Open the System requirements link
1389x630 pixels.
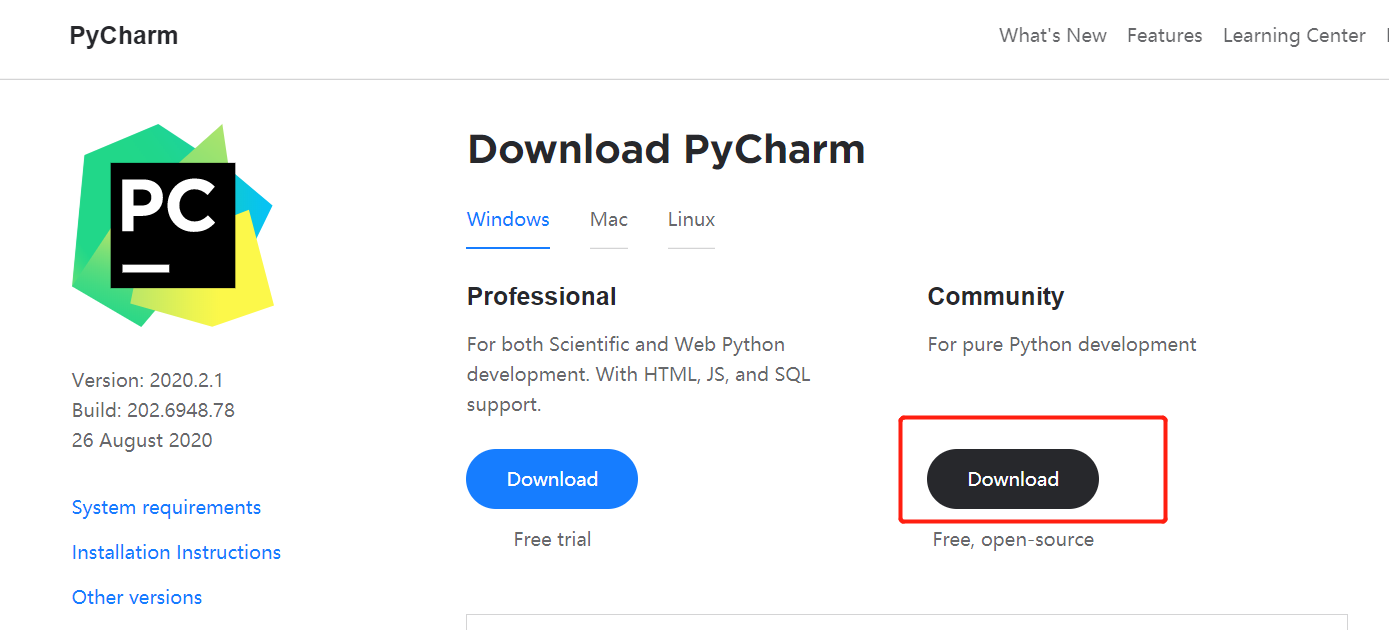[x=166, y=507]
